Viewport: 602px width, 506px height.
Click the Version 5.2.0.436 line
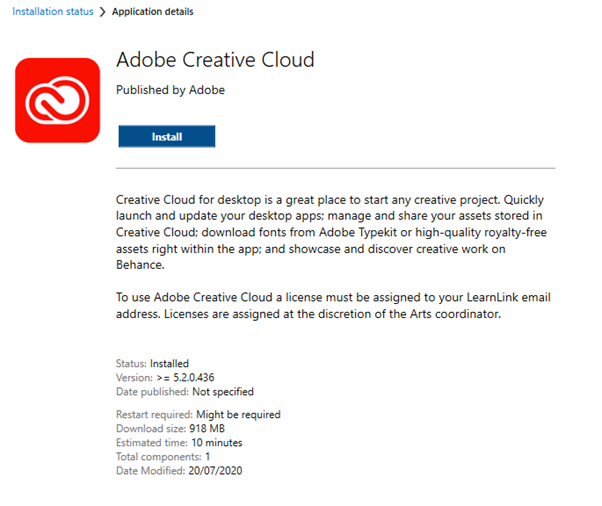(165, 377)
